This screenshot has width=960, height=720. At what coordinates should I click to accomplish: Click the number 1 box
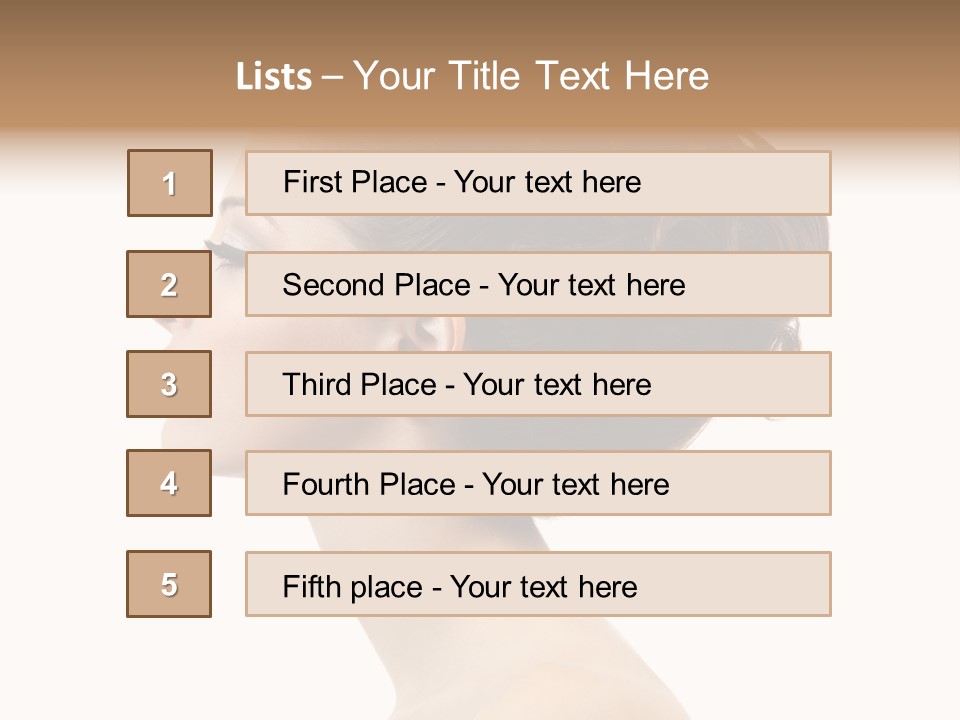click(x=169, y=183)
